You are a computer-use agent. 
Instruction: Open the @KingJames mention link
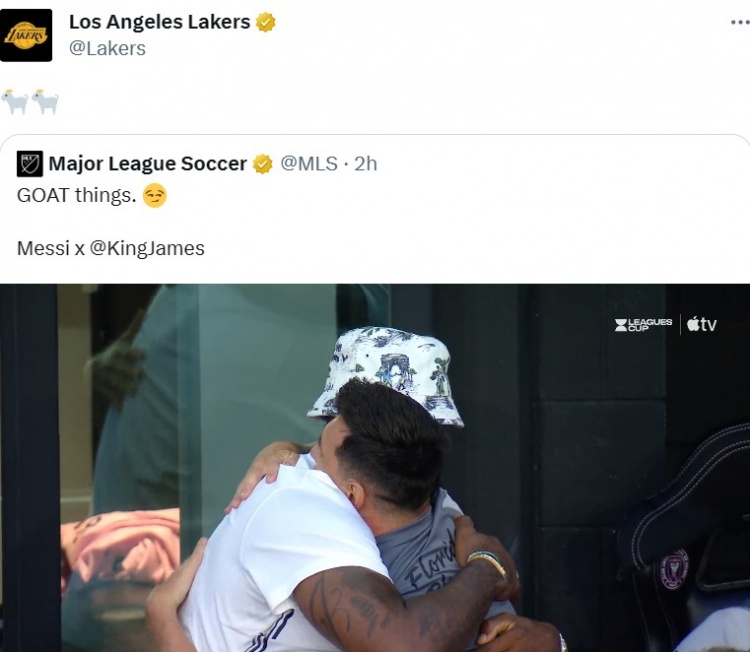tap(147, 248)
